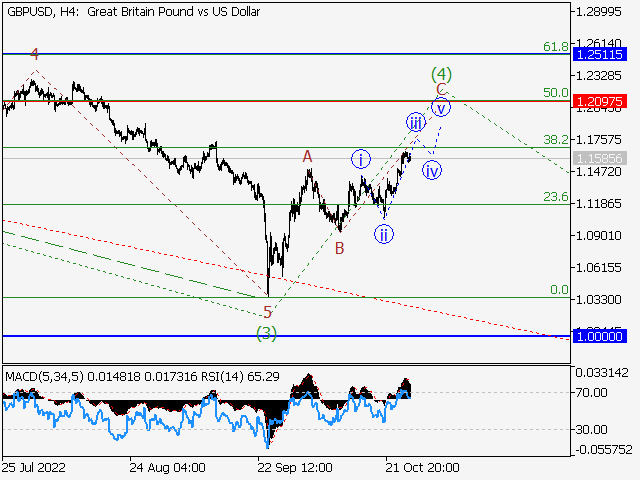Click the MACD(5,34,5) indicator label
Screen dimensions: 640x480
tap(44, 376)
